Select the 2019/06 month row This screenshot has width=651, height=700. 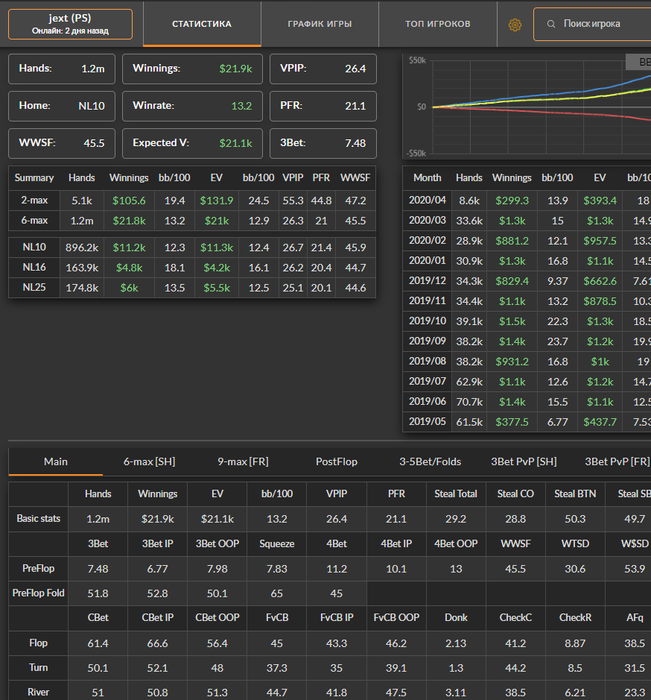527,401
